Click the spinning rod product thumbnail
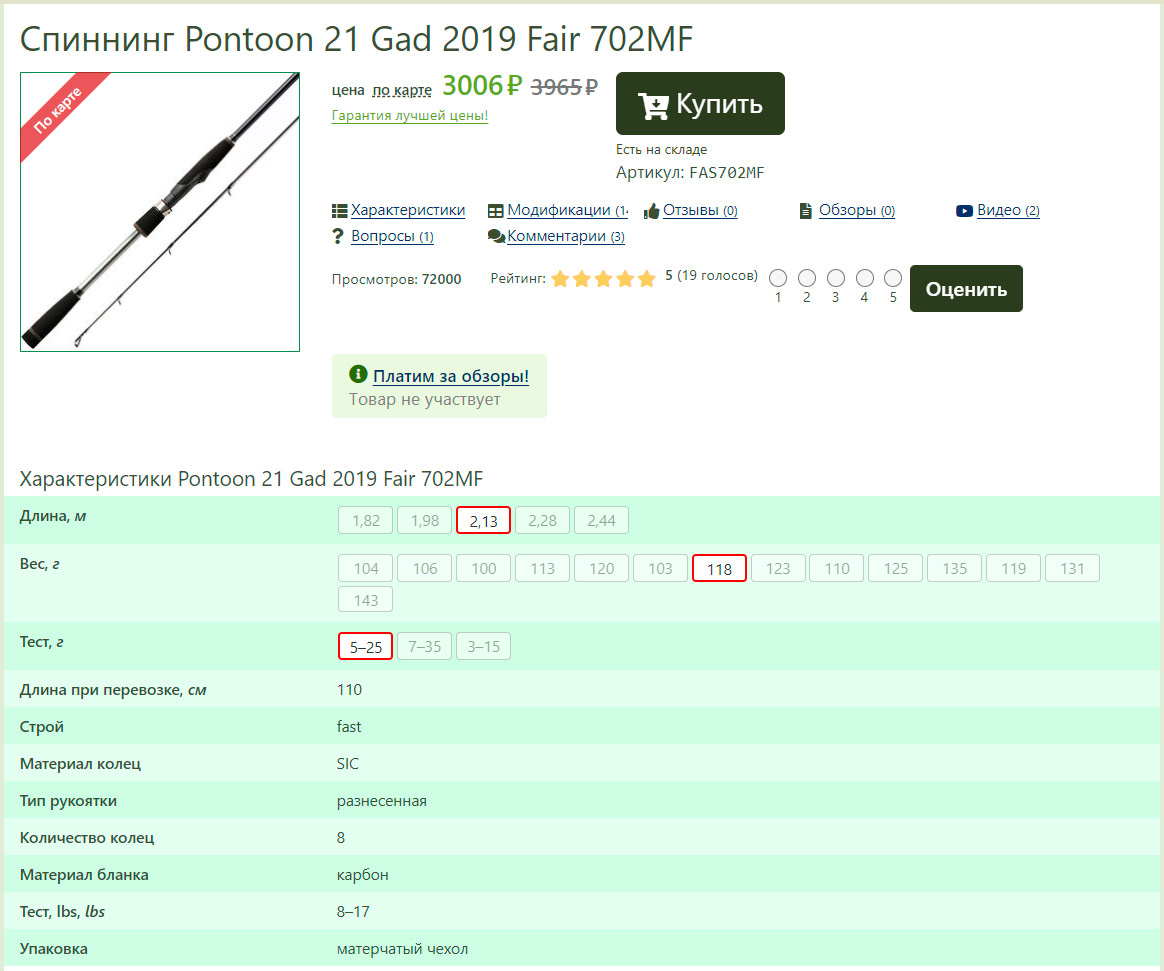 [x=160, y=212]
